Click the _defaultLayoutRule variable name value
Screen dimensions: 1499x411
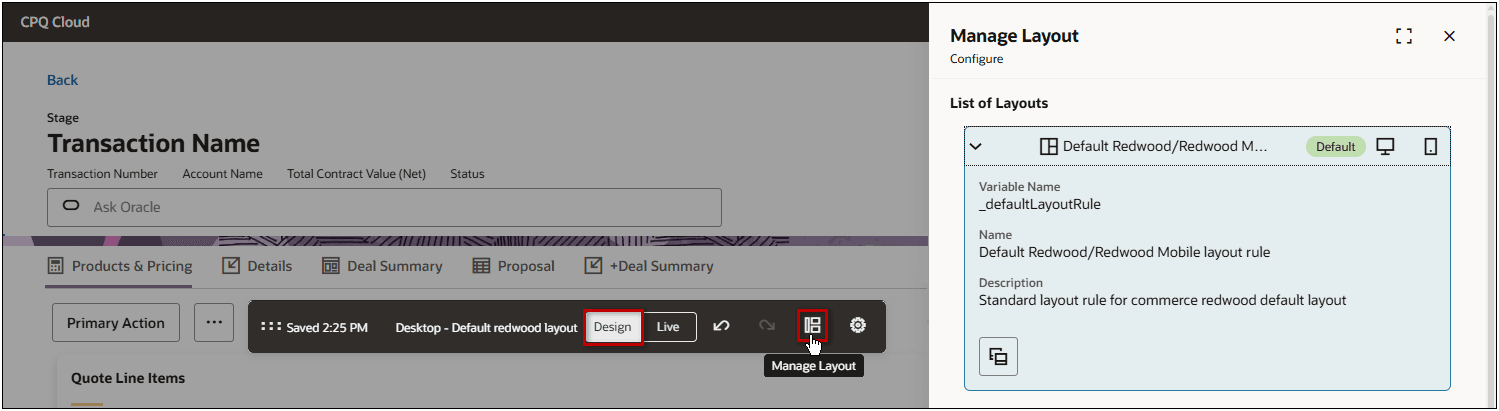(x=1039, y=204)
